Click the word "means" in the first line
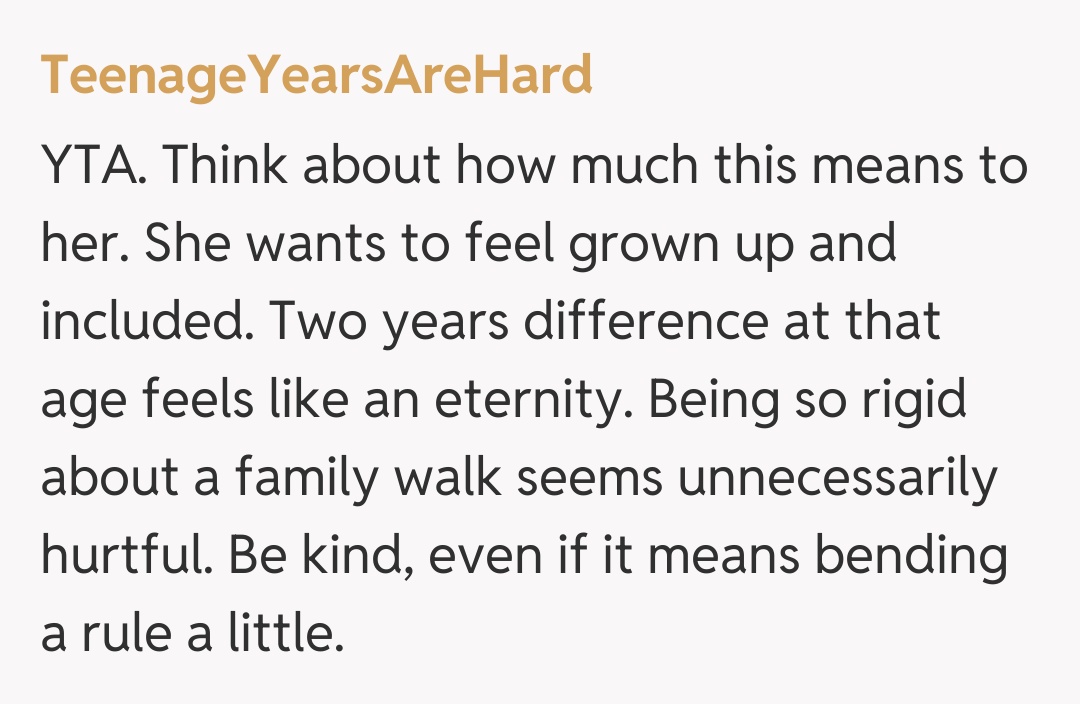This screenshot has width=1080, height=704. pos(889,166)
